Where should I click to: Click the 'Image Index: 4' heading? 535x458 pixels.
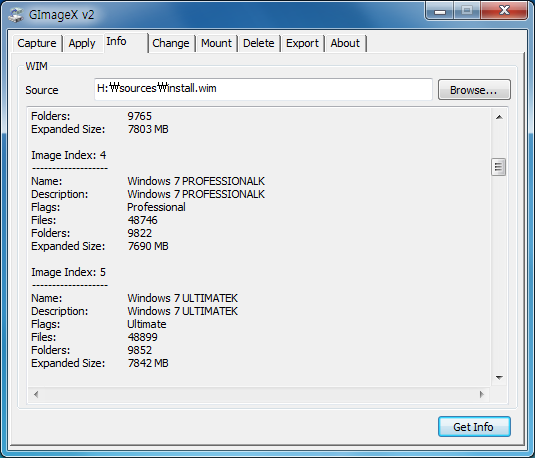coord(69,155)
